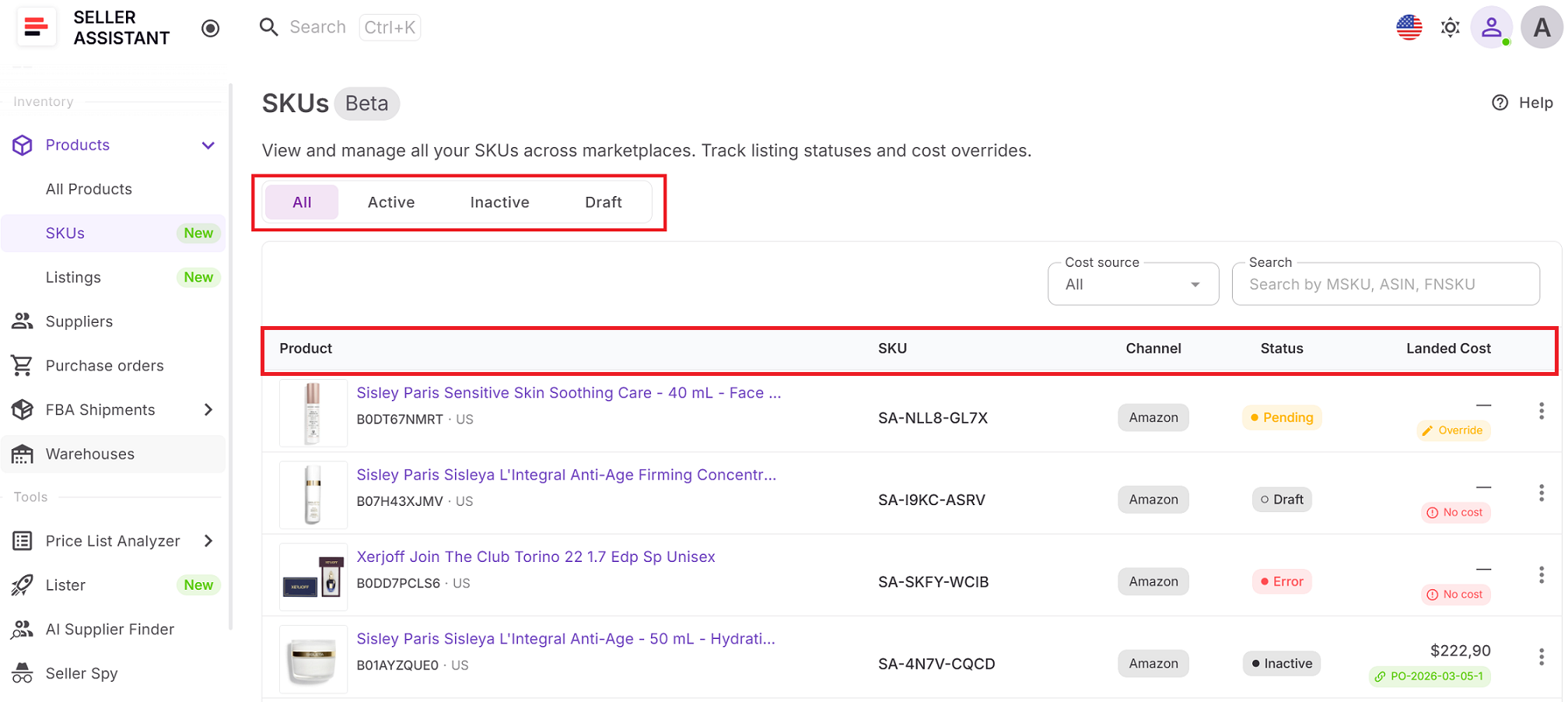The width and height of the screenshot is (1568, 702).
Task: Click the search magnifier icon in header
Action: click(269, 27)
